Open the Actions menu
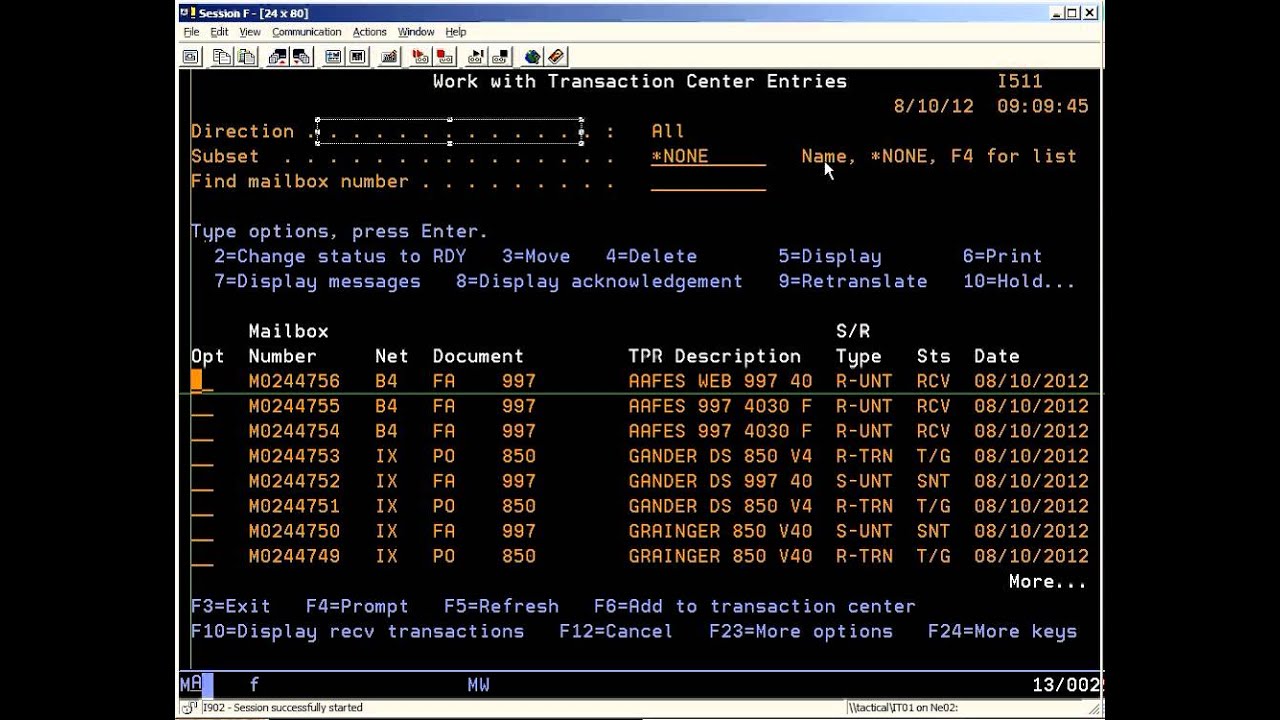 click(369, 32)
